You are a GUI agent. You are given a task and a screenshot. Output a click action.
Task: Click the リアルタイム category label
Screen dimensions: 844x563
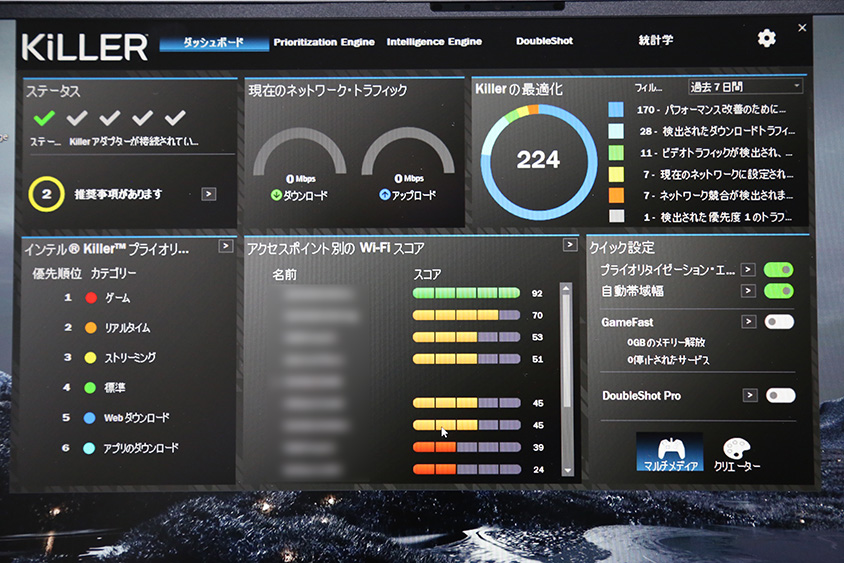(127, 327)
